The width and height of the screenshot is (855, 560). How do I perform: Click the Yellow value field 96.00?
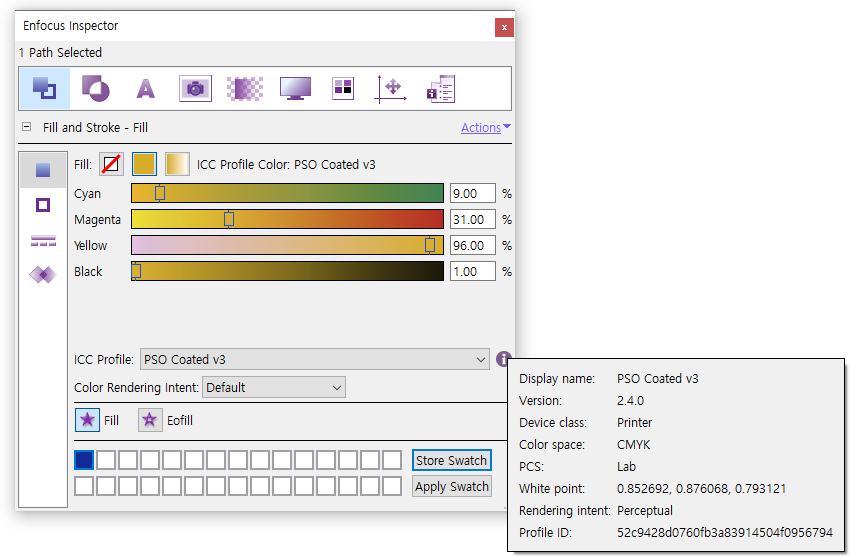[x=473, y=245]
